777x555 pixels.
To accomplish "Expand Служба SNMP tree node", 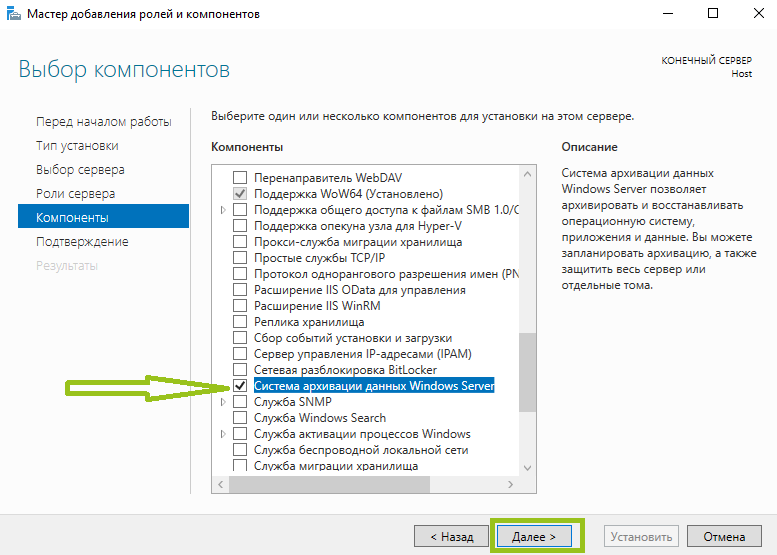I will pyautogui.click(x=223, y=402).
